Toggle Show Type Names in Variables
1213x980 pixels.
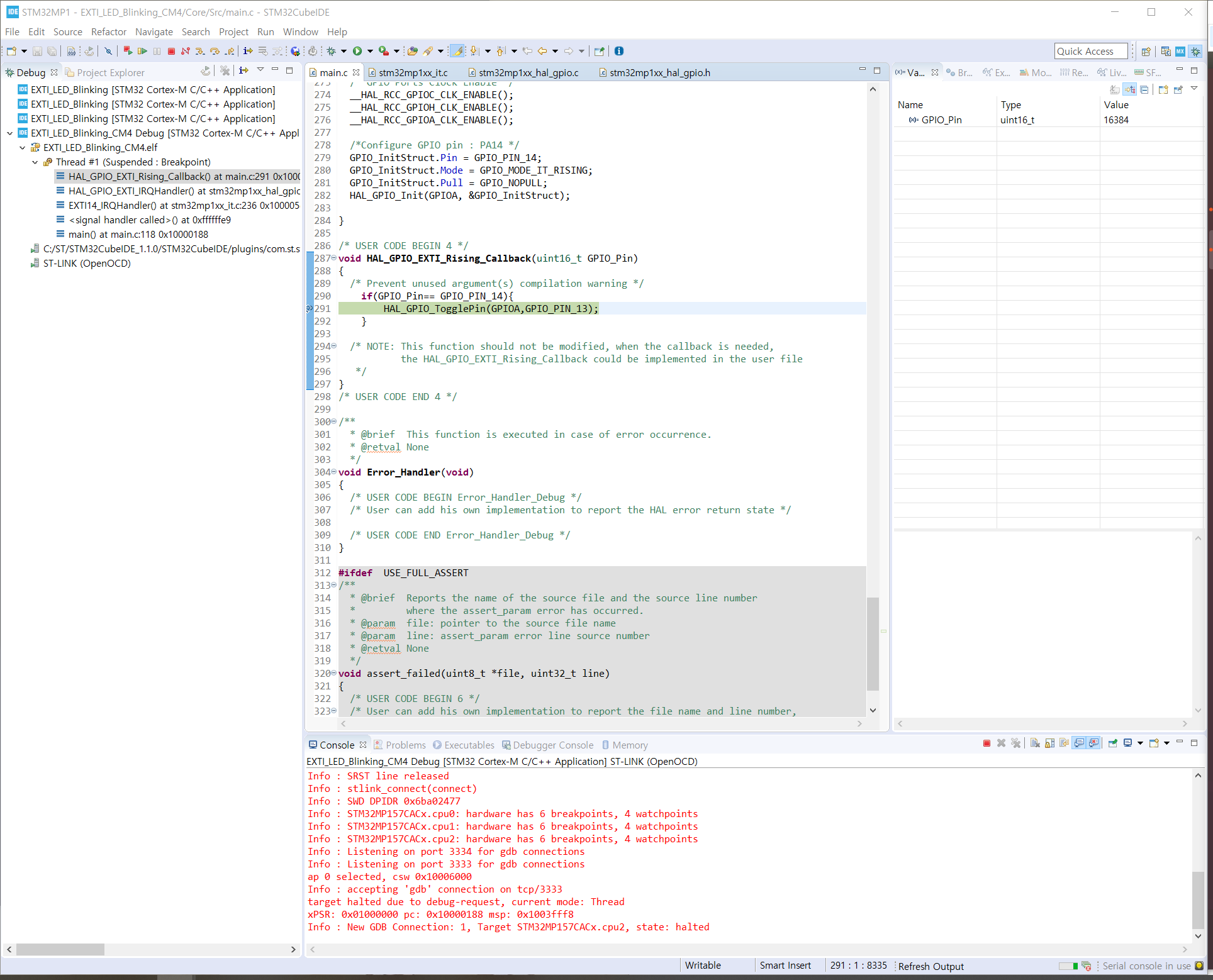point(1115,90)
